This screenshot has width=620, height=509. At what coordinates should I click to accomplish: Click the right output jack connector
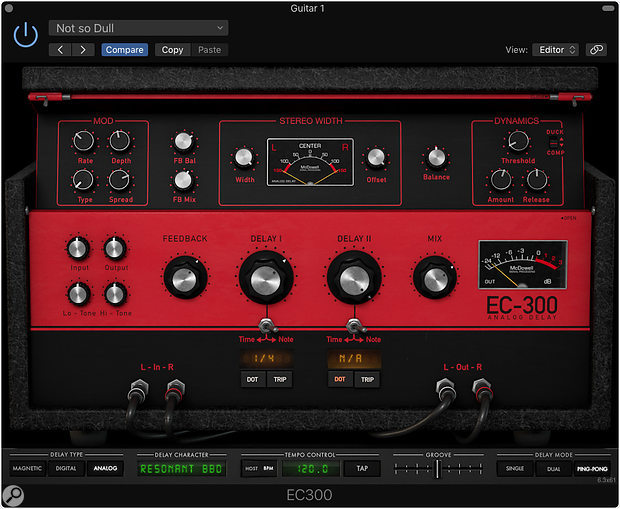(x=482, y=388)
